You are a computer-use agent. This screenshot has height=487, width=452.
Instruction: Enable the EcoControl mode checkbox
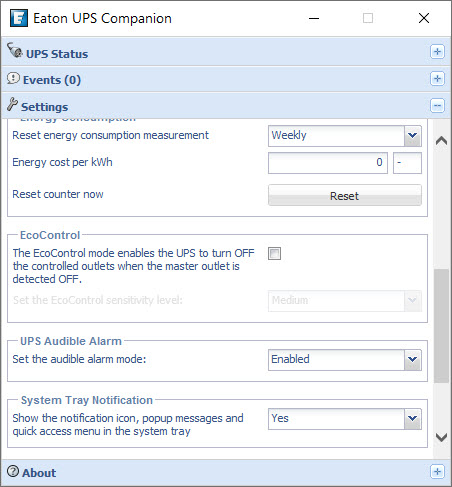(x=274, y=253)
